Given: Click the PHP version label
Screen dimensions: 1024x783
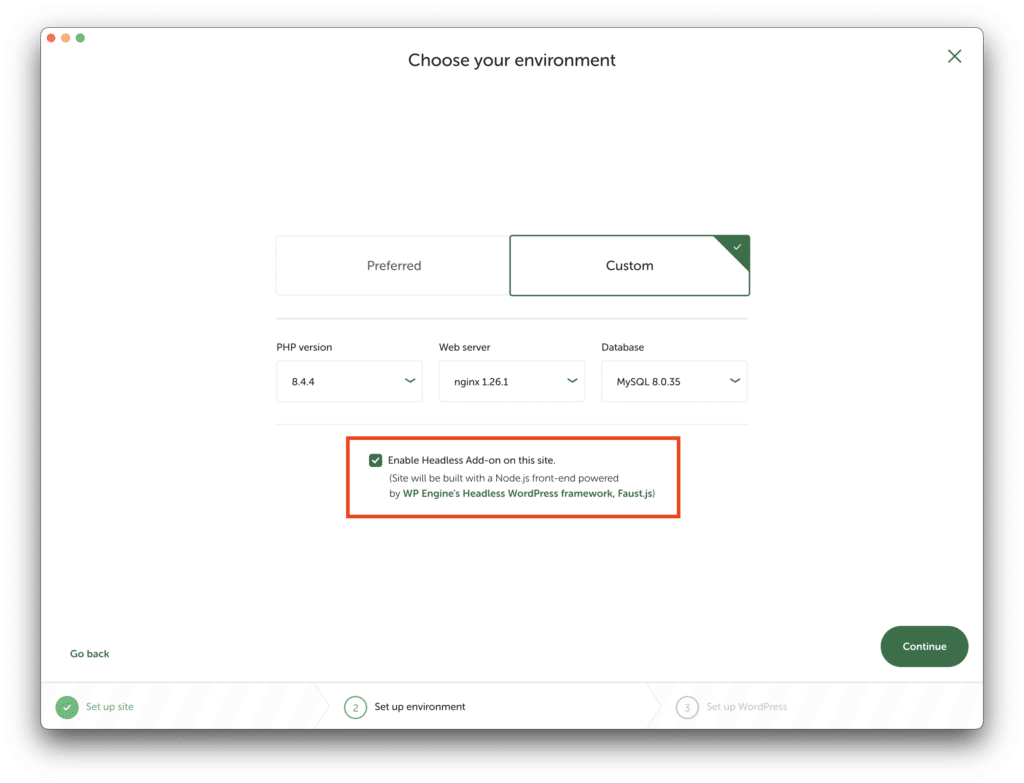Looking at the screenshot, I should pos(304,347).
